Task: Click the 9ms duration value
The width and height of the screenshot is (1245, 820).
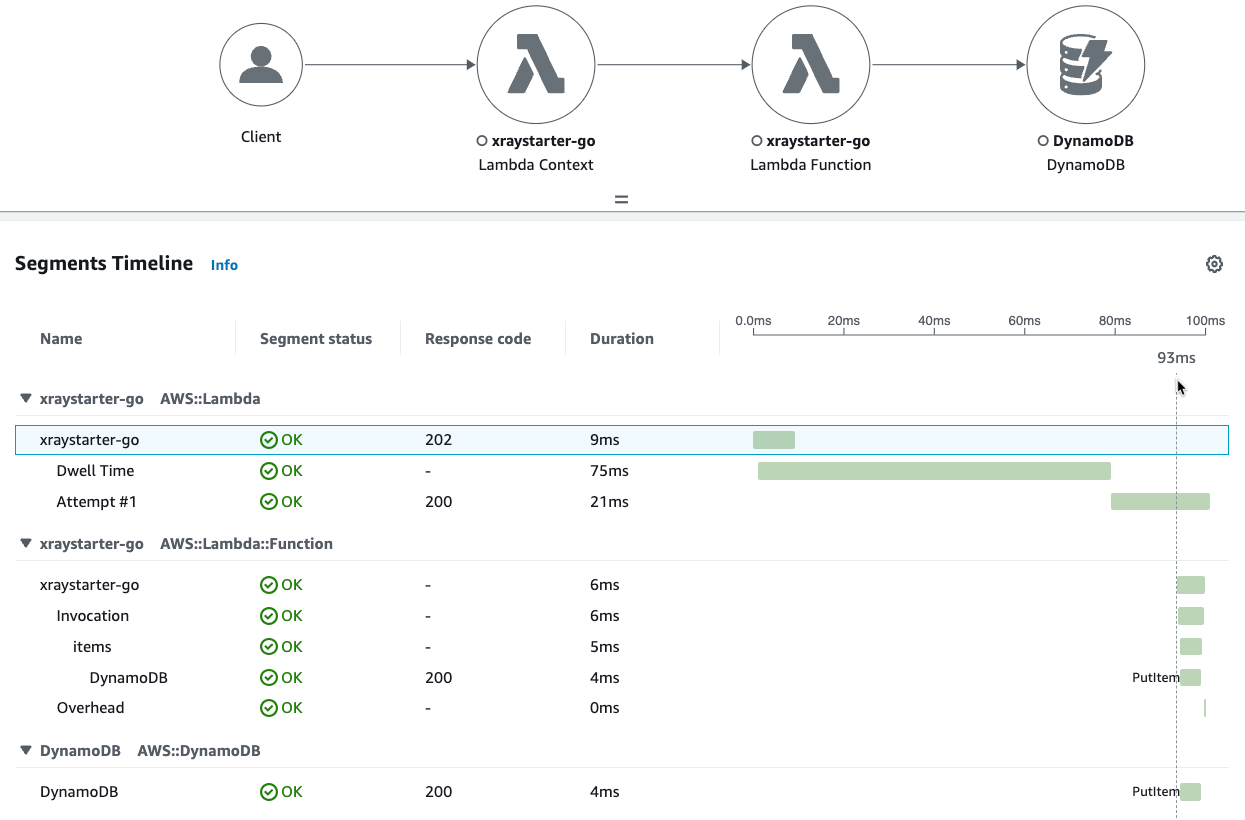Action: click(x=605, y=440)
